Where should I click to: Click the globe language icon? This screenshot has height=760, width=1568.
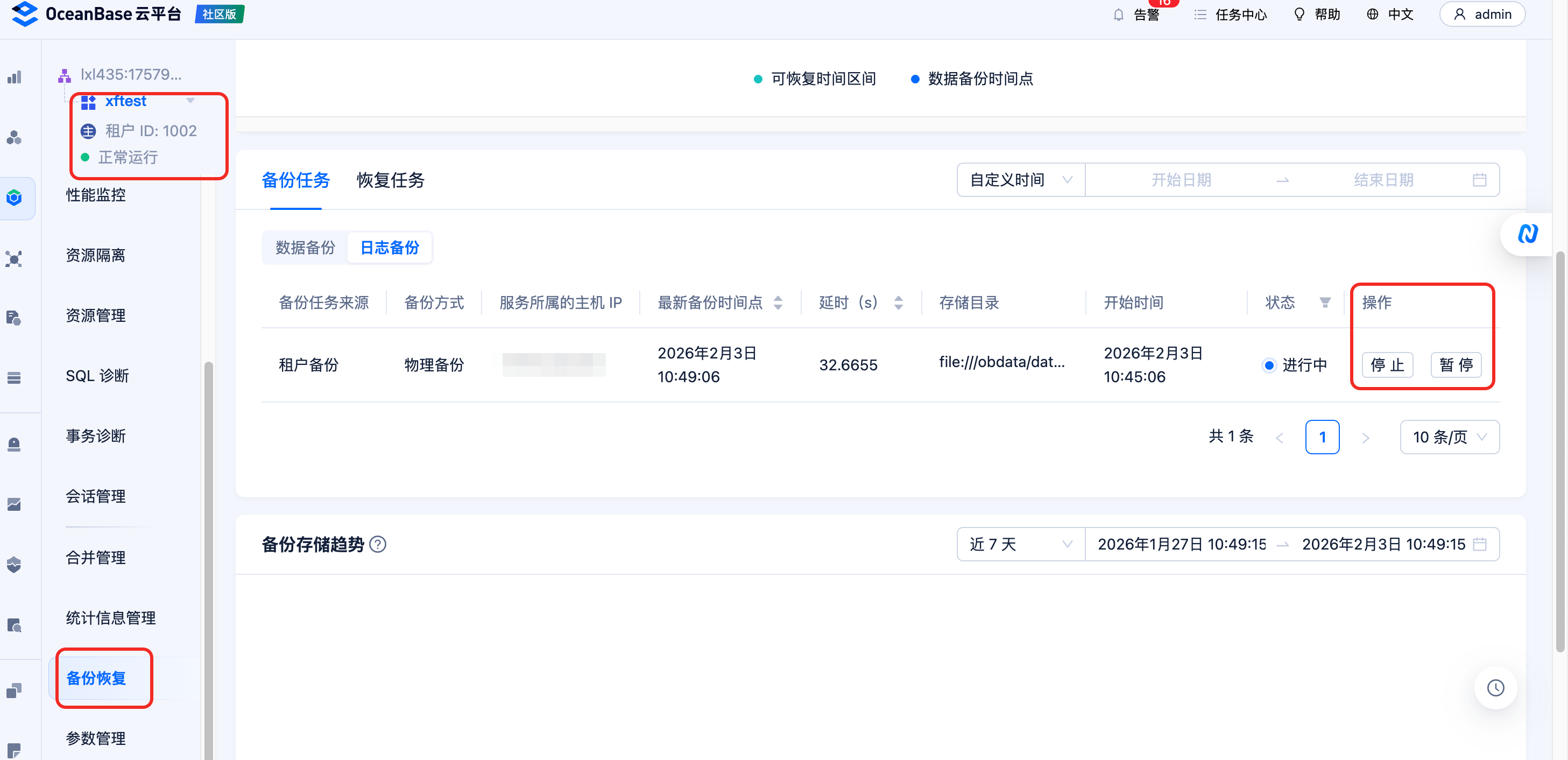pos(1372,15)
